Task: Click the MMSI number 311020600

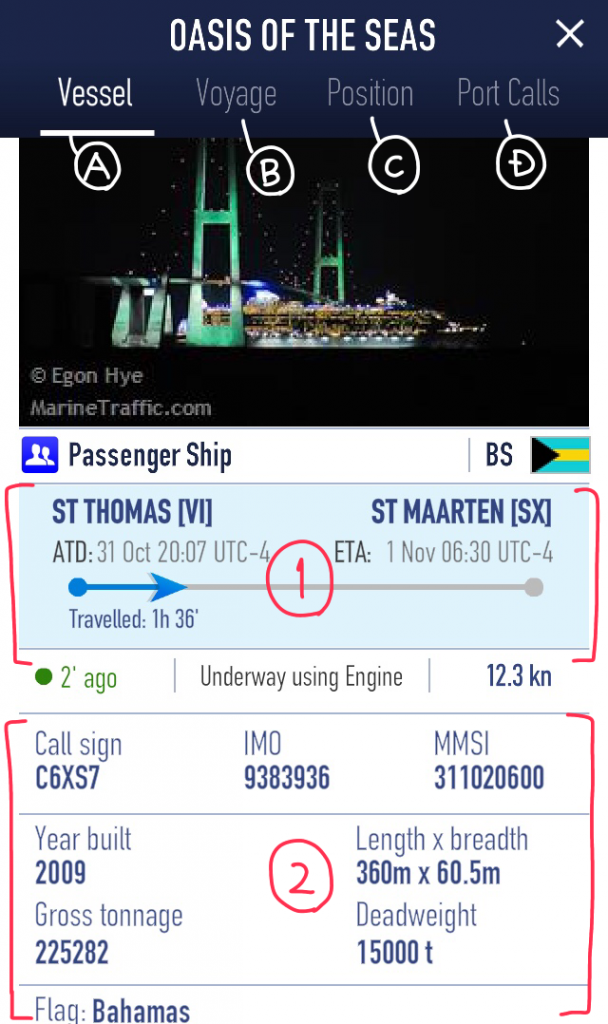Action: coord(489,778)
